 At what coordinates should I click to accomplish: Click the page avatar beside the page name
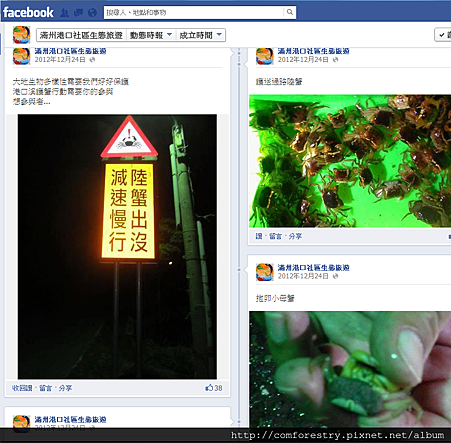coord(21,35)
